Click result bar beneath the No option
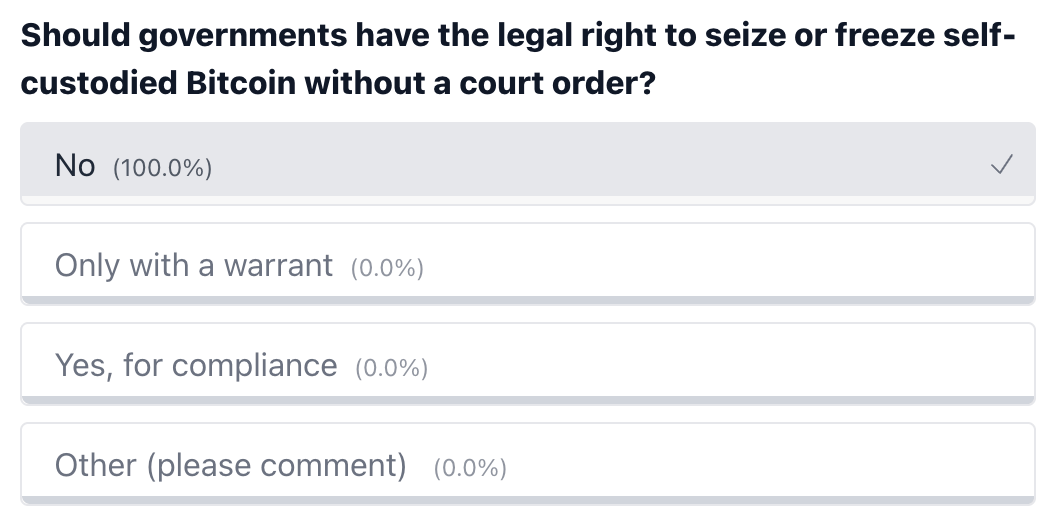1056x530 pixels. [528, 200]
